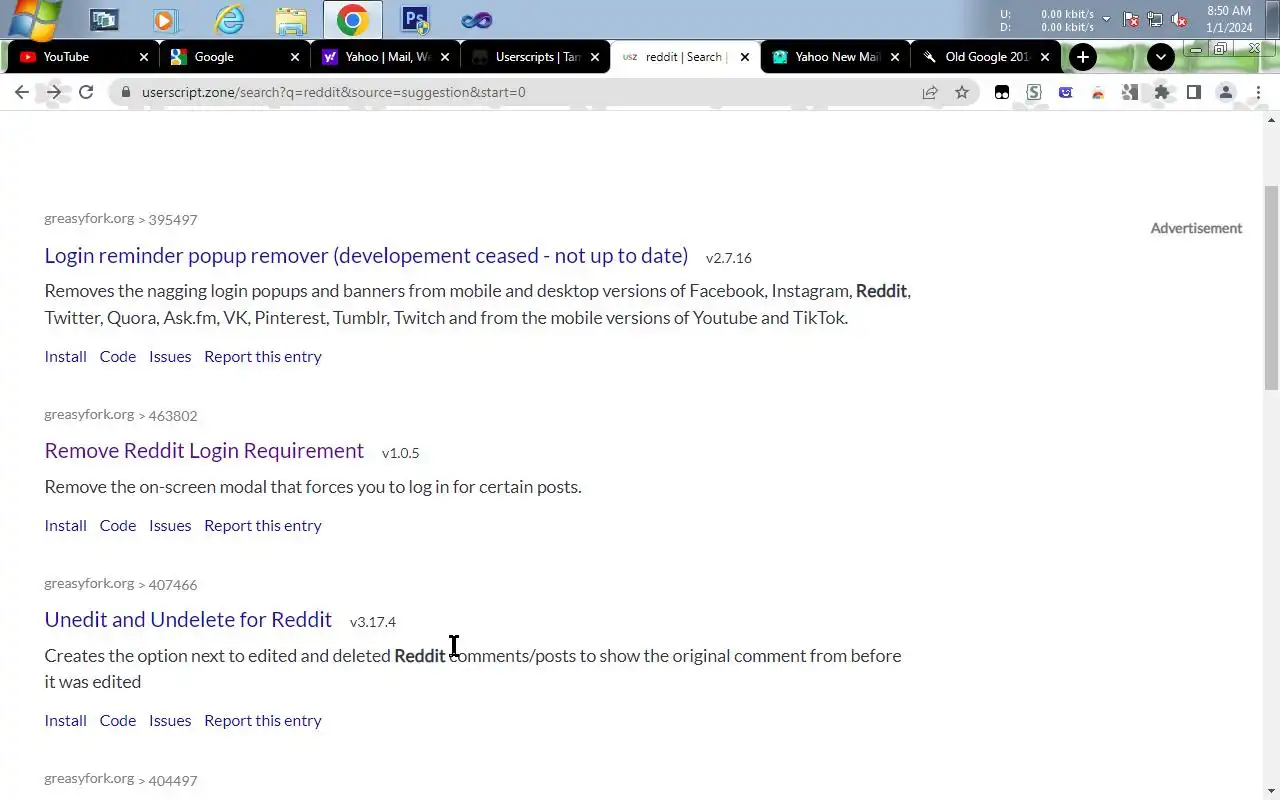This screenshot has width=1280, height=800.
Task: Open the media player taskbar icon
Action: [166, 19]
